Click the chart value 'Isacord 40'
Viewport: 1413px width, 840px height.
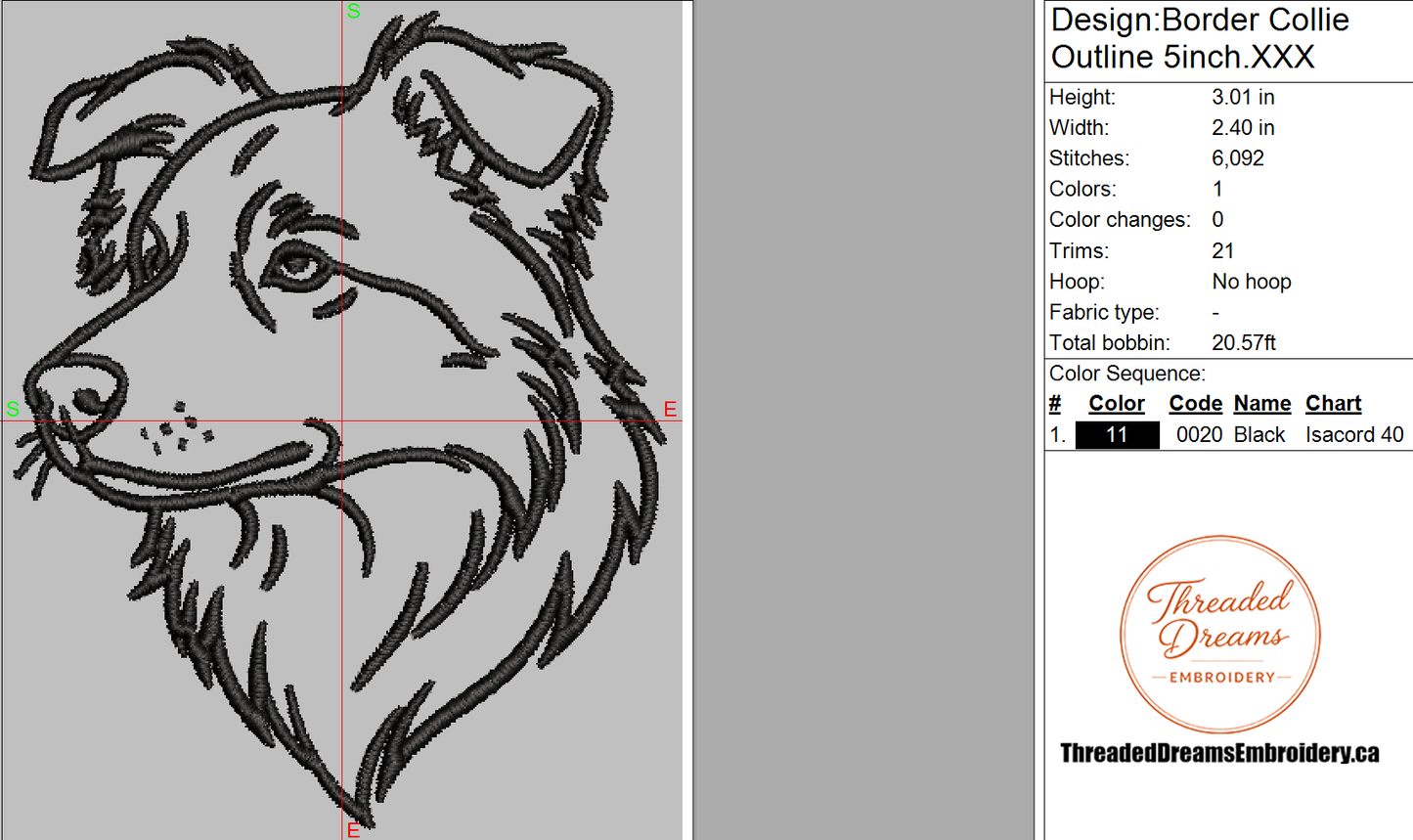pos(1354,435)
